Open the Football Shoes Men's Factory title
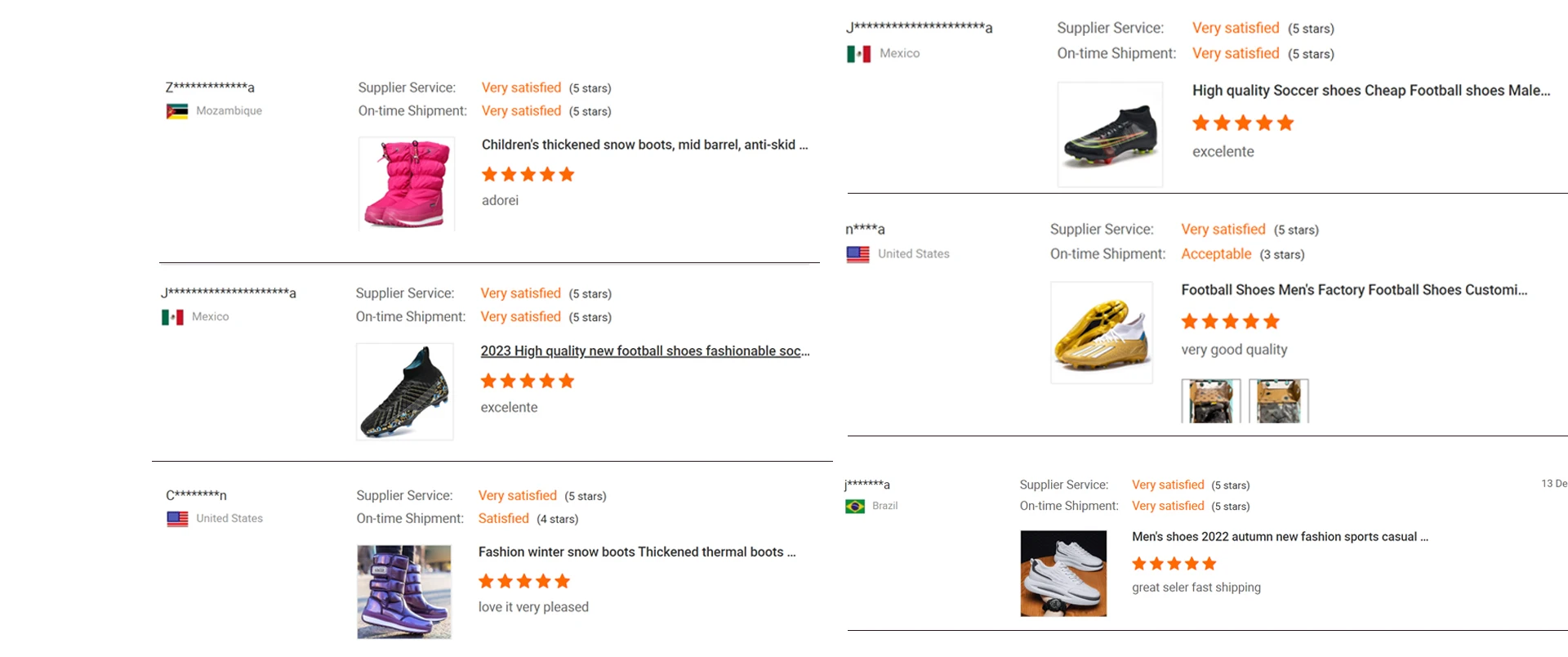The width and height of the screenshot is (1568, 657). pyautogui.click(x=1354, y=290)
